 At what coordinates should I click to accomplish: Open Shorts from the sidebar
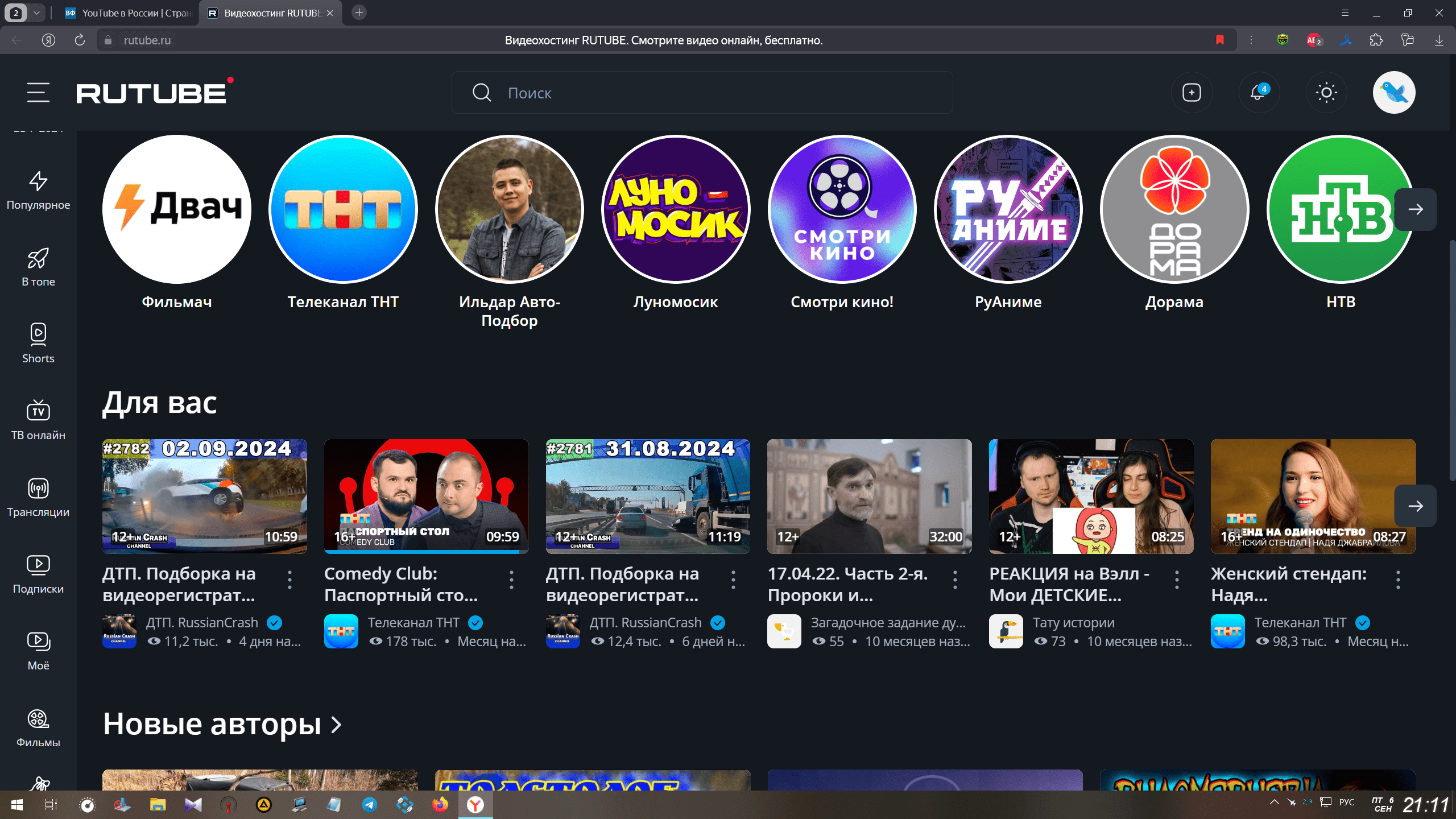pos(38,343)
